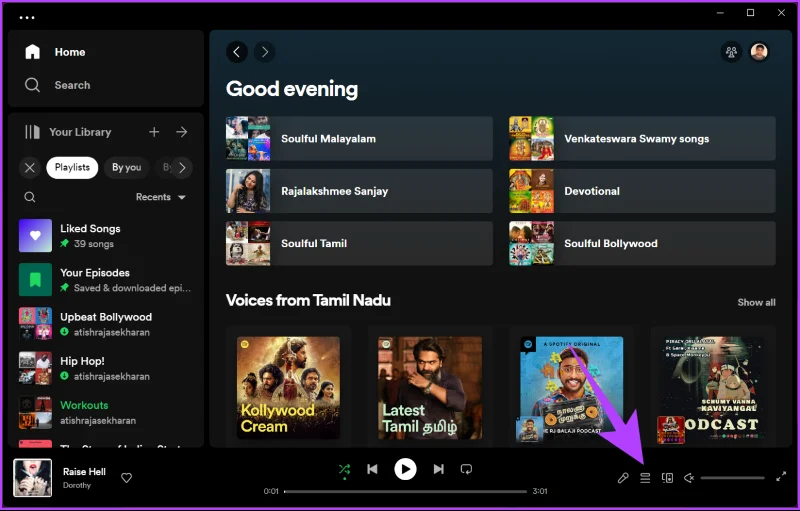
Task: Open artist Dorothy link
Action: tap(77, 486)
